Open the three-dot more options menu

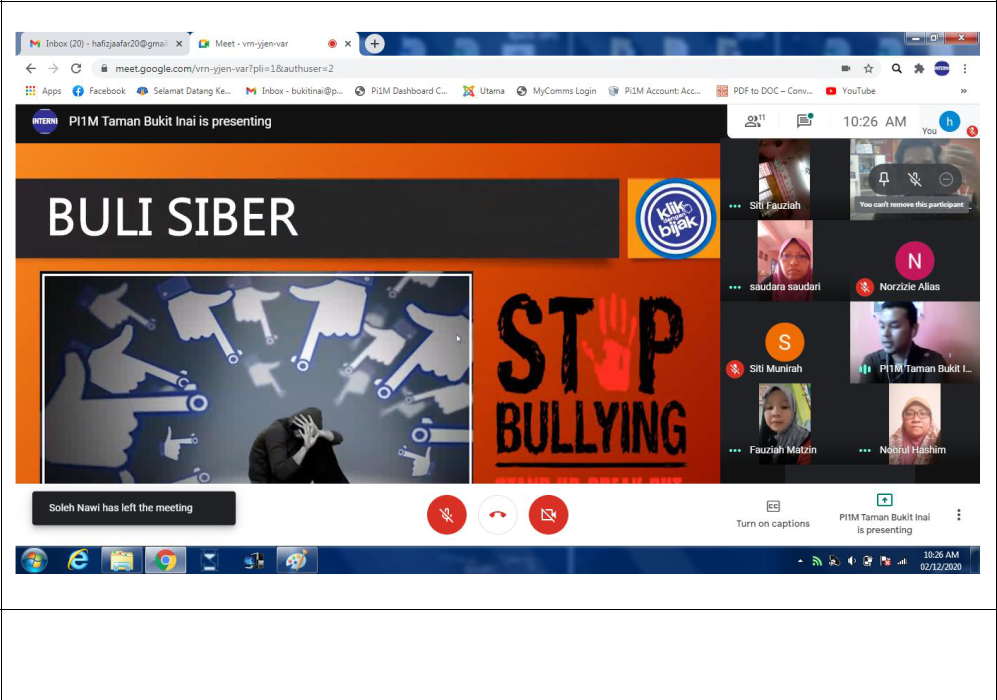click(x=958, y=515)
